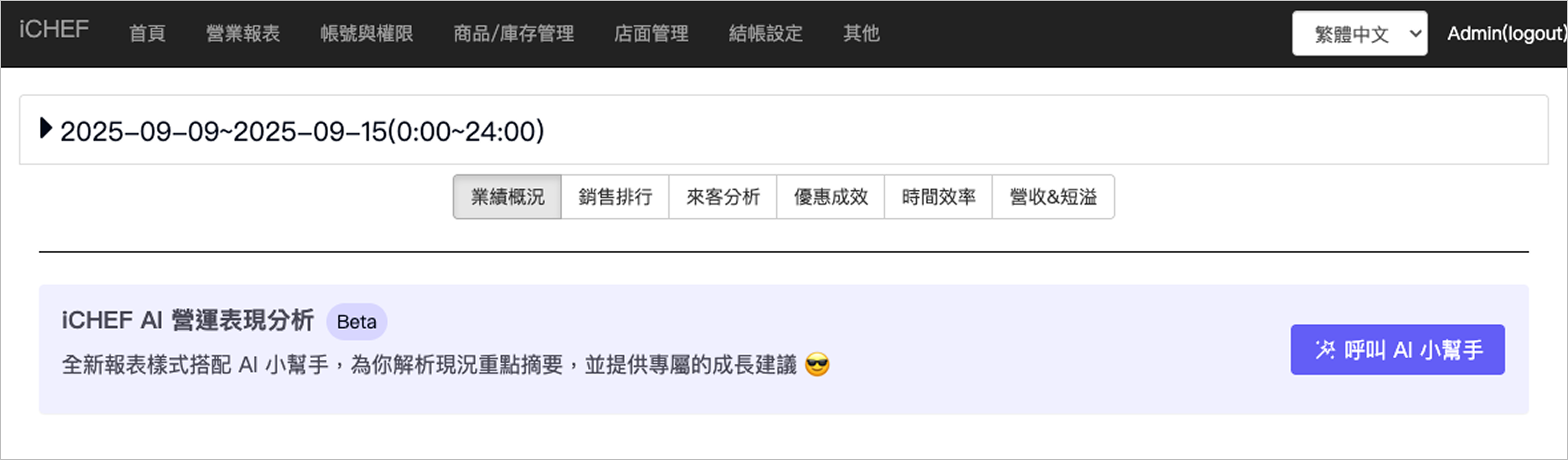
Task: Open the 繁體中文 language dropdown
Action: tap(1359, 34)
